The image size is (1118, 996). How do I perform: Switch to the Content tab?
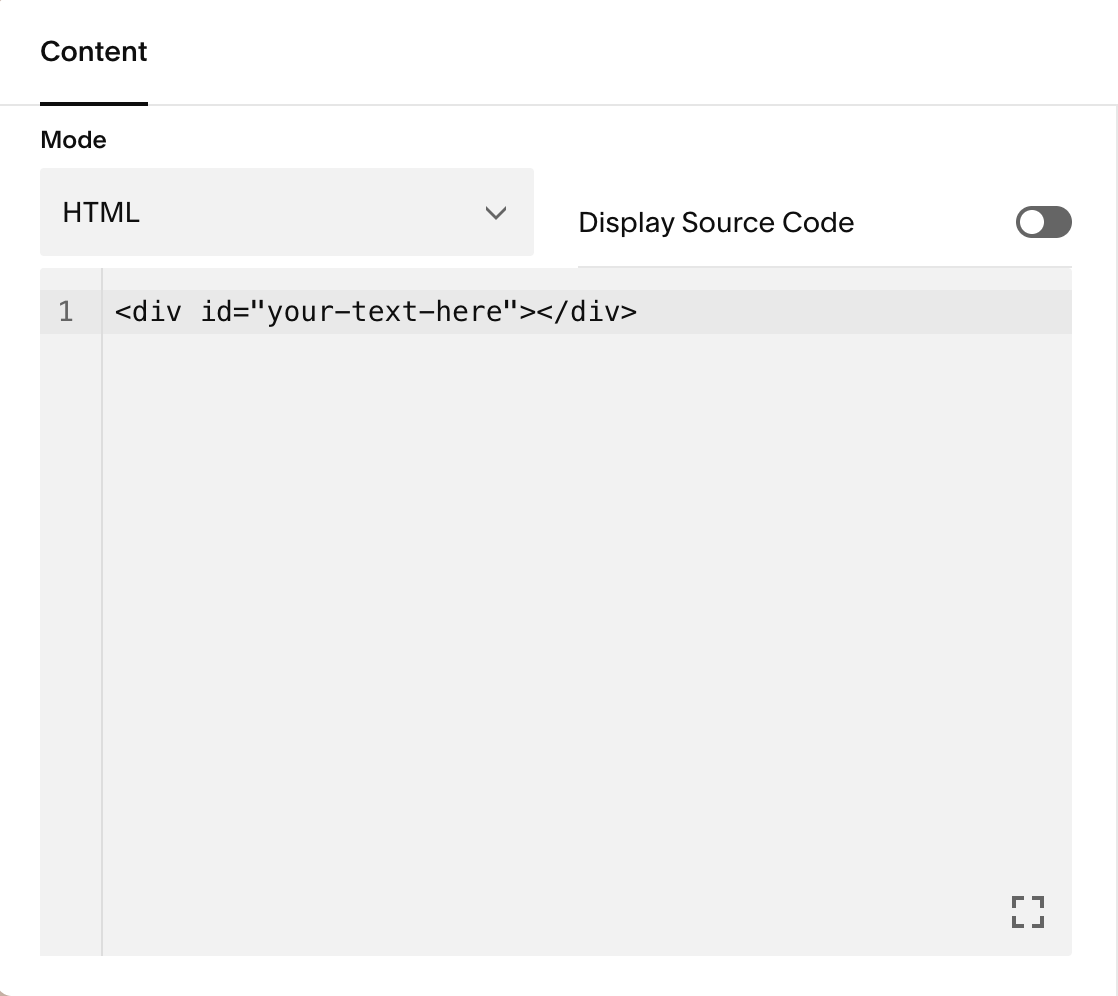point(94,52)
